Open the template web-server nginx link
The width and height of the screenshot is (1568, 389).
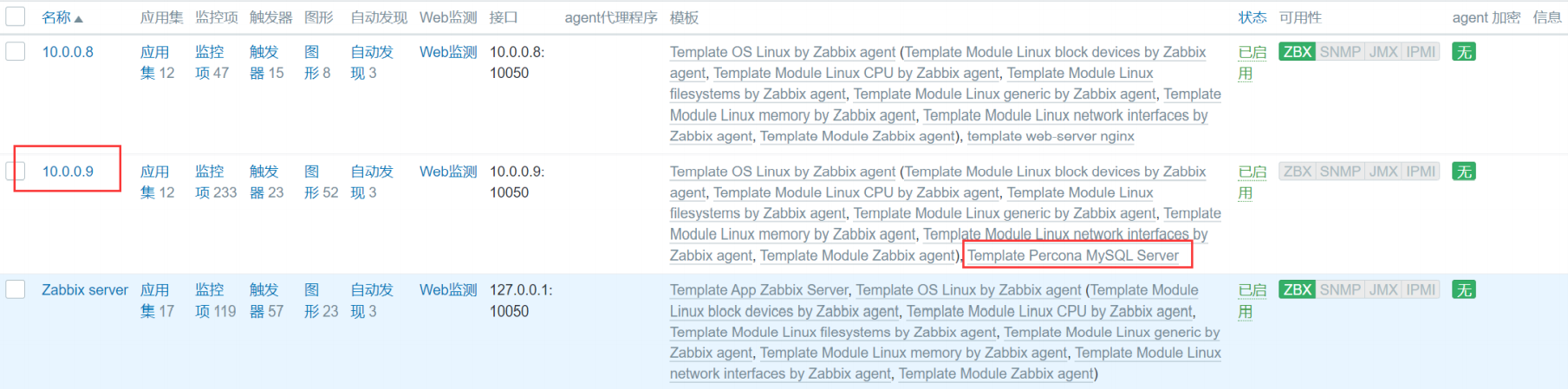[1051, 136]
